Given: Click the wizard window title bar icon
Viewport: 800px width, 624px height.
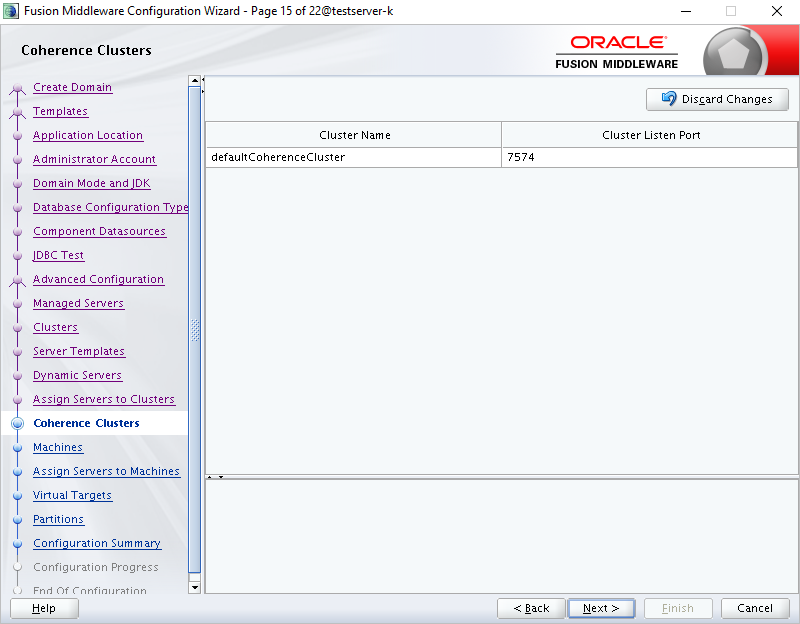Looking at the screenshot, I should [x=11, y=11].
